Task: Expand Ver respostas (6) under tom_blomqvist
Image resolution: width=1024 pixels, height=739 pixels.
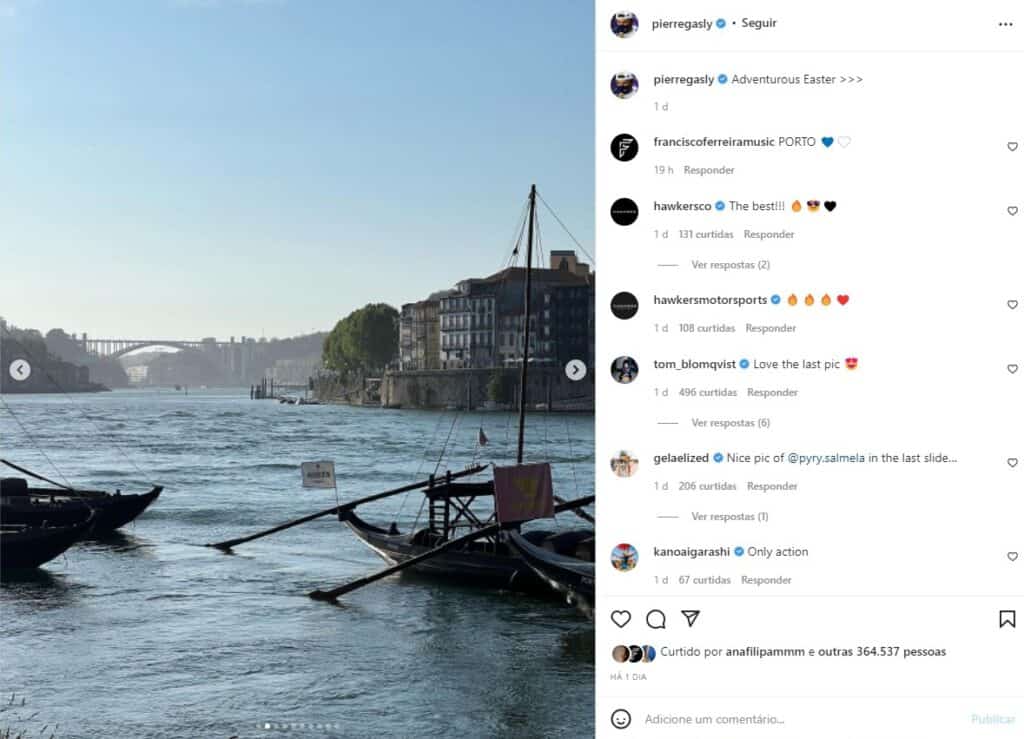Action: point(730,422)
